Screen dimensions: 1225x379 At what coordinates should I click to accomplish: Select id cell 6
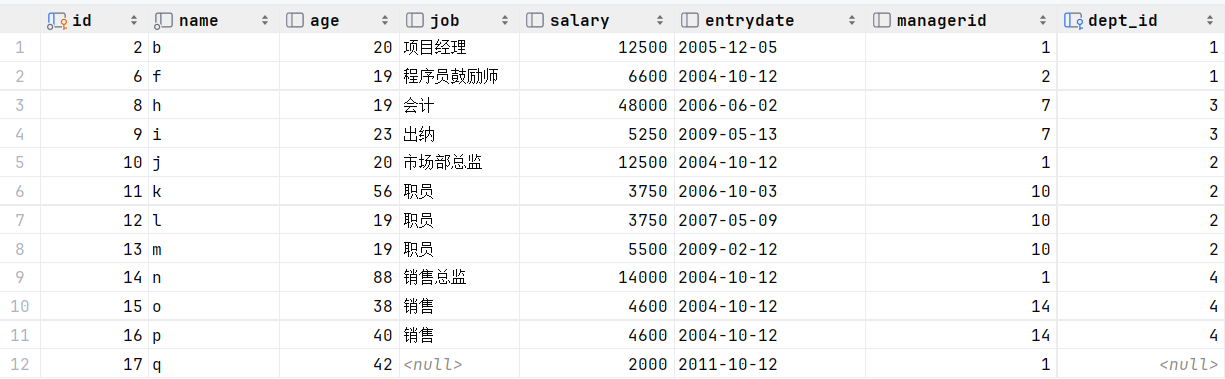click(94, 76)
